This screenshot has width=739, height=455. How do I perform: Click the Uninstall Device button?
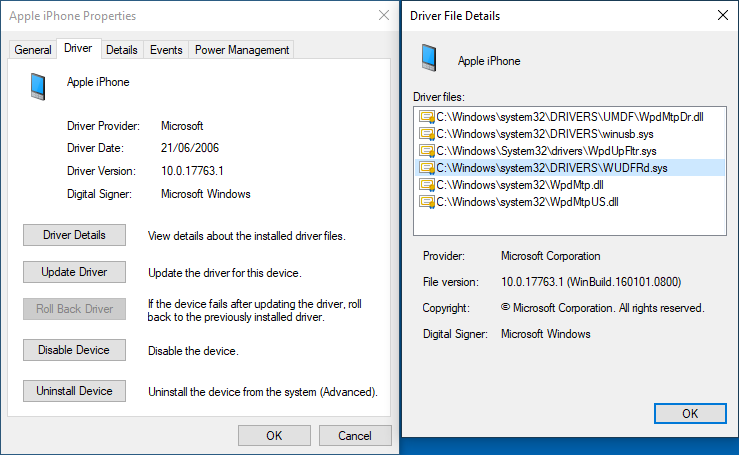pyautogui.click(x=74, y=391)
